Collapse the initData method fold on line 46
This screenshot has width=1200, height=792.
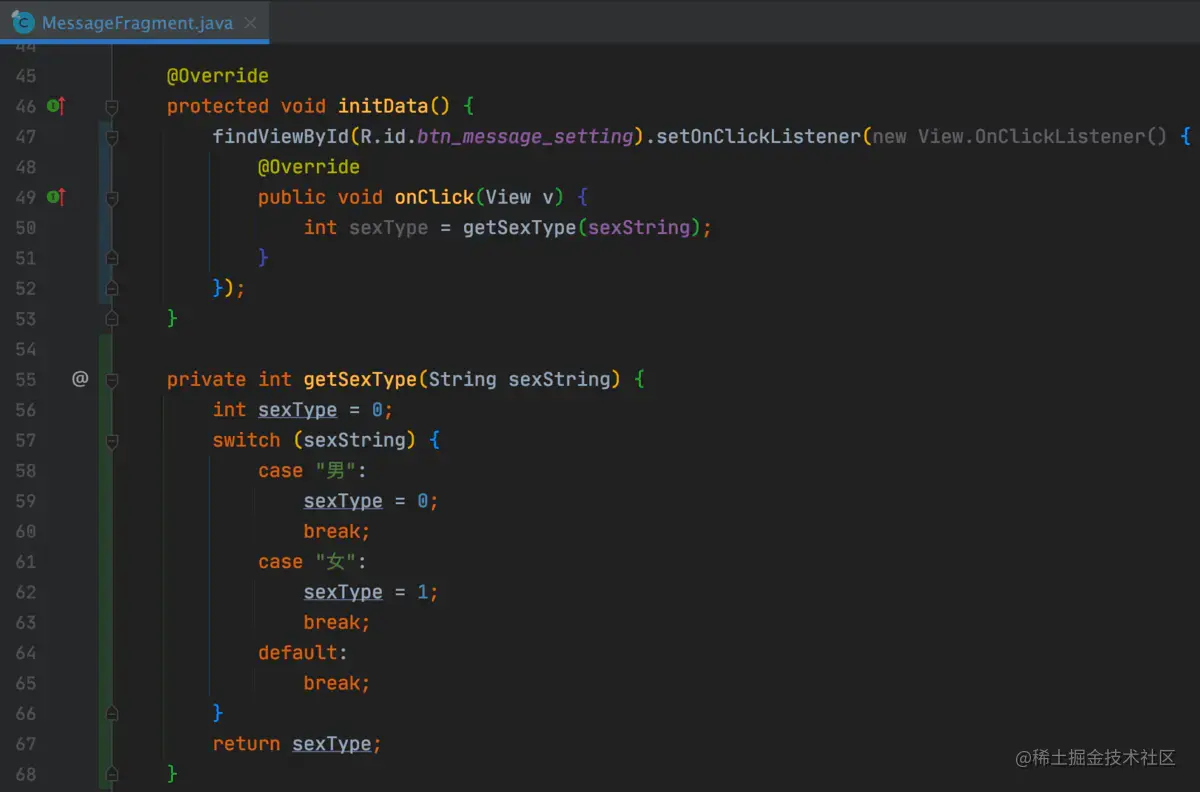pyautogui.click(x=112, y=106)
